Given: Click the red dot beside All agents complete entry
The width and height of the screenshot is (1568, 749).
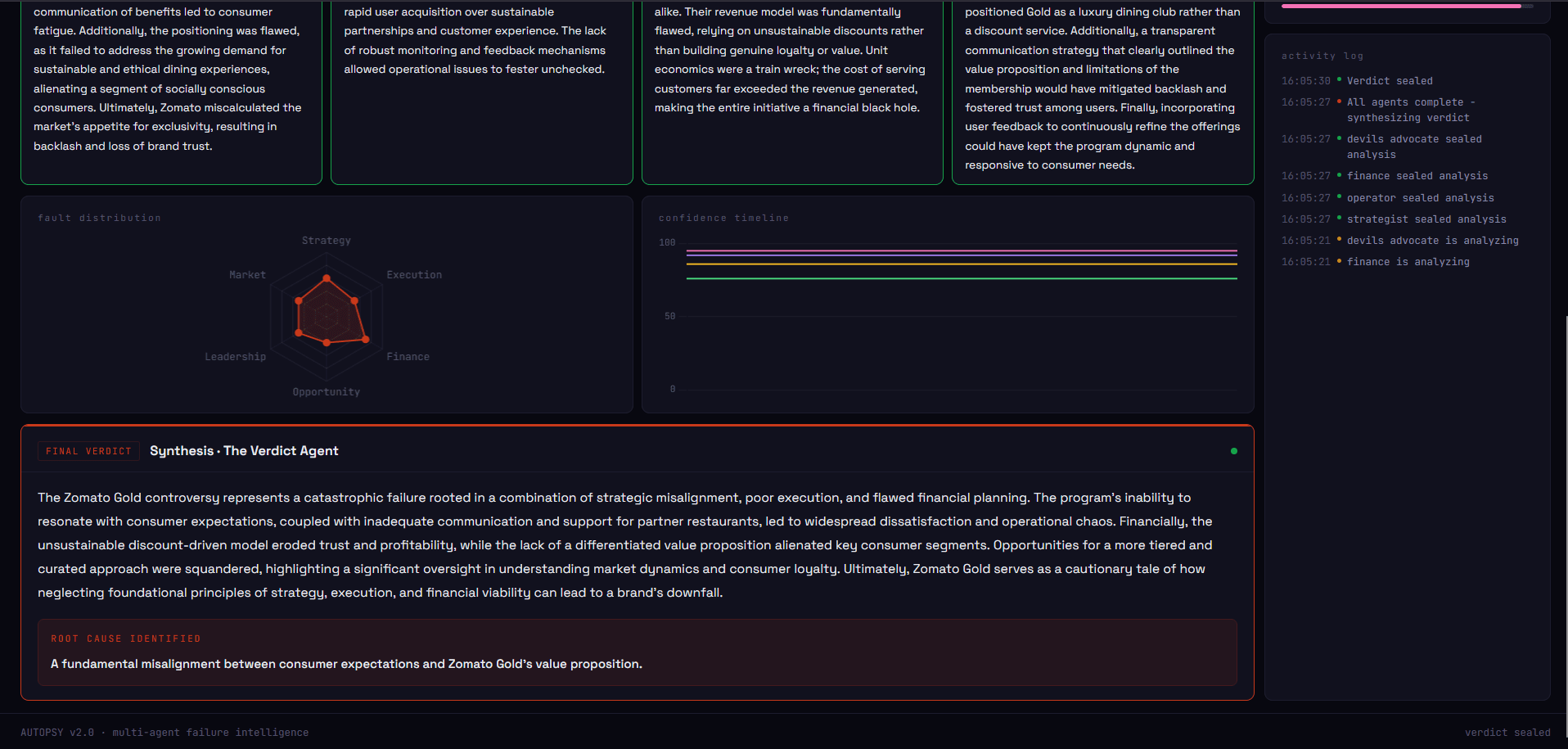Looking at the screenshot, I should pyautogui.click(x=1339, y=102).
